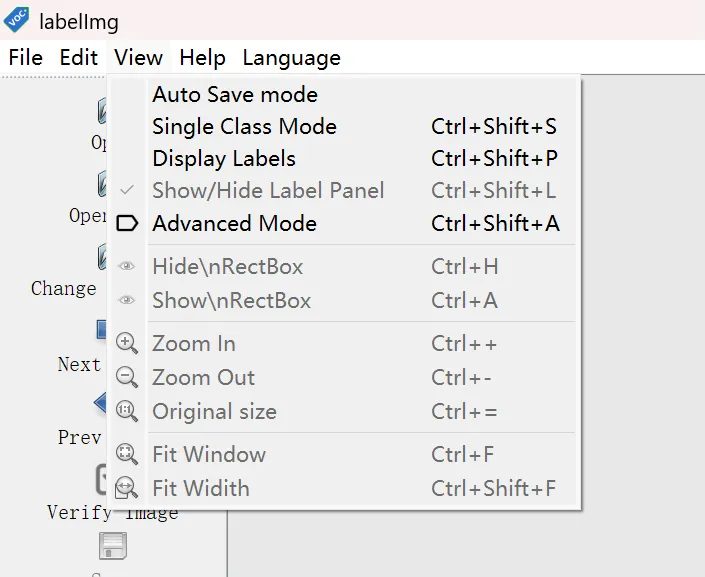705x577 pixels.
Task: Toggle Show/Hide Label Panel checkmark
Action: pos(127,190)
